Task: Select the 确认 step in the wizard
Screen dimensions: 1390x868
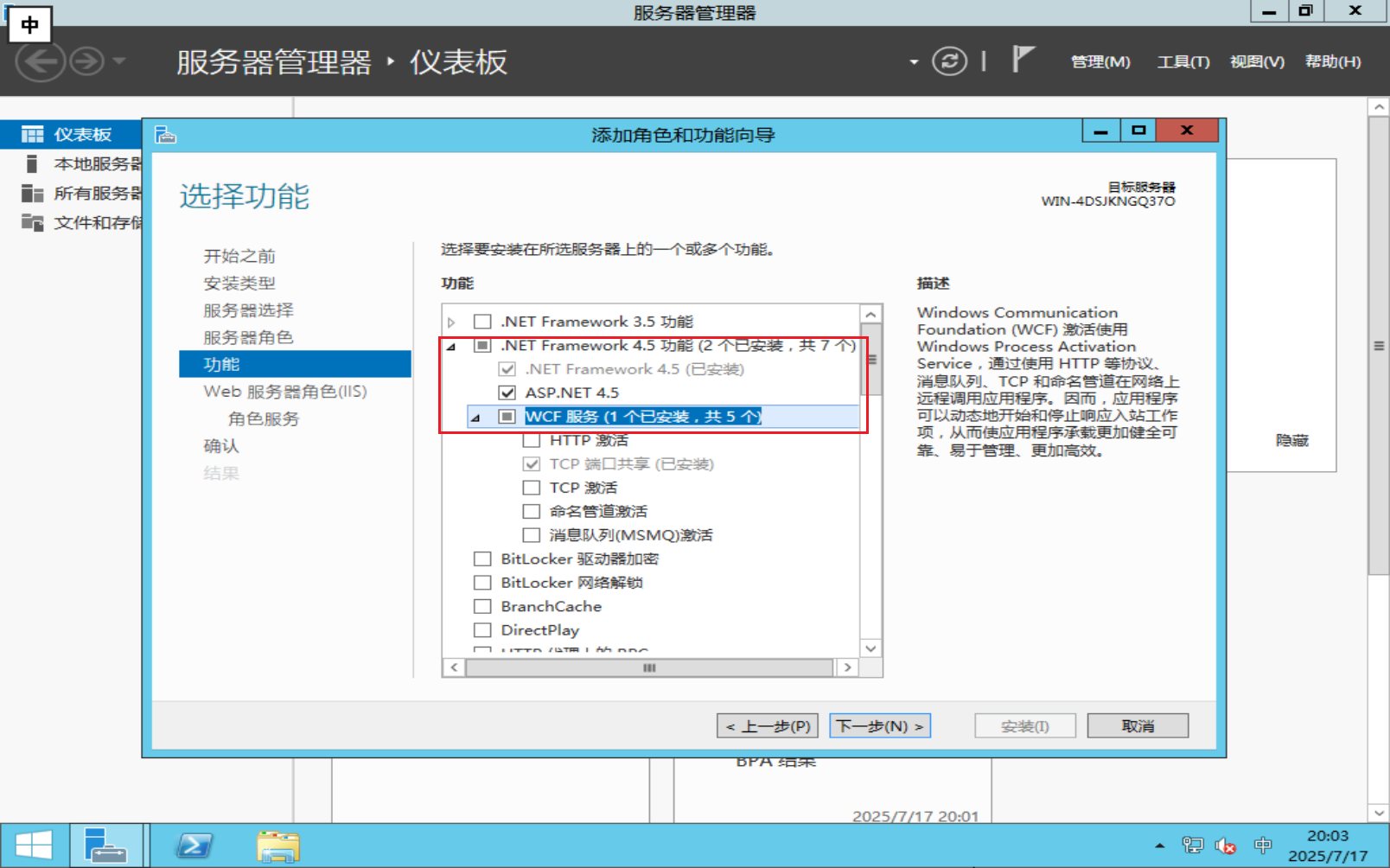Action: 223,445
